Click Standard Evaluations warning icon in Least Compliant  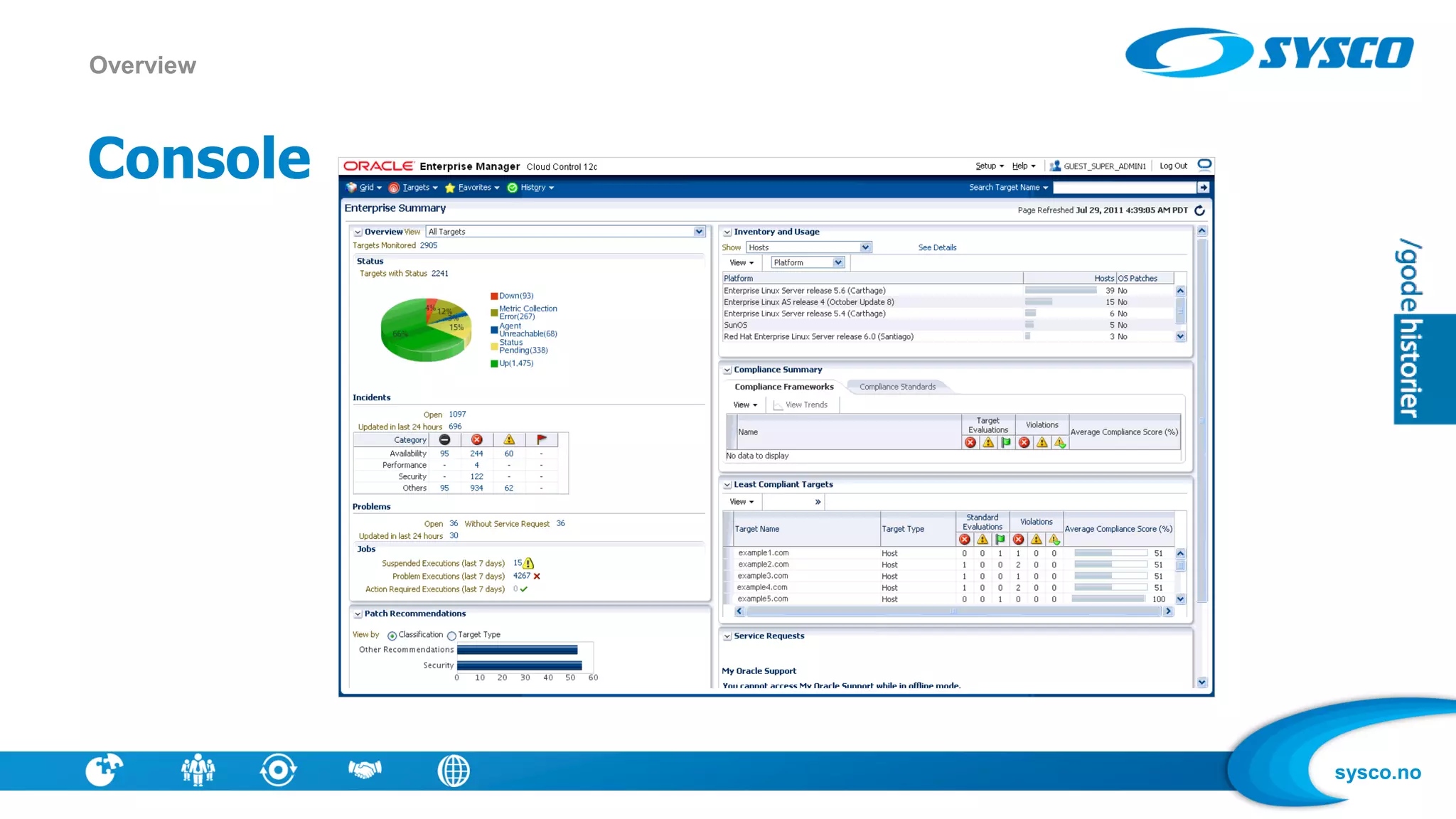point(983,540)
